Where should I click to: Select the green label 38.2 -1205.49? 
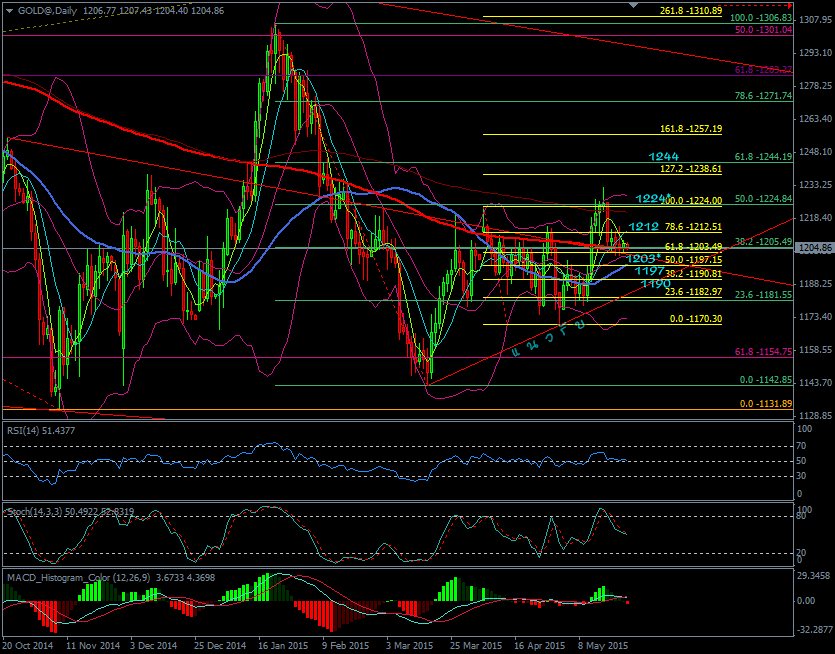pyautogui.click(x=764, y=242)
